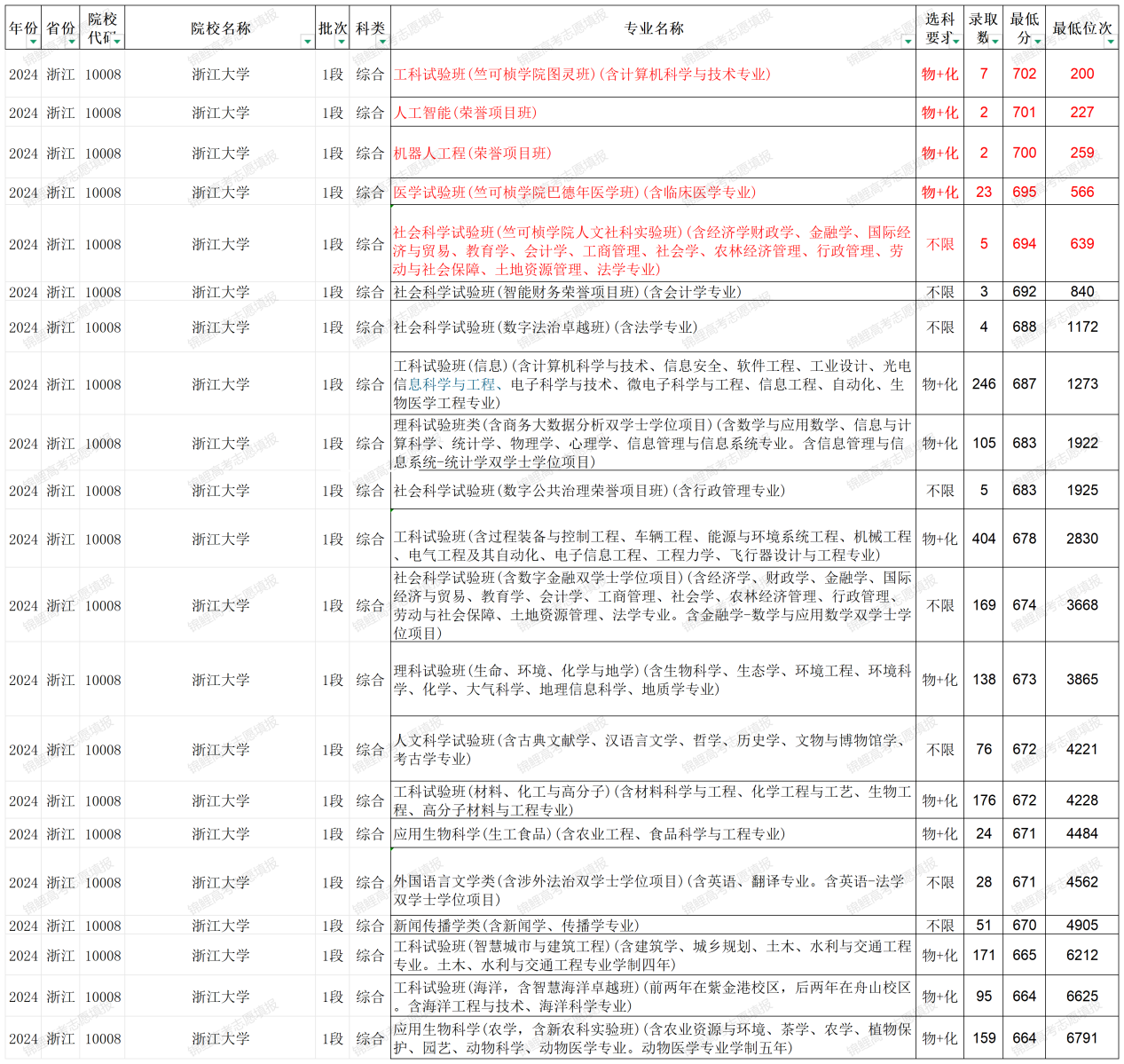
Task: Click lowest rank value 259
Action: pos(1082,153)
